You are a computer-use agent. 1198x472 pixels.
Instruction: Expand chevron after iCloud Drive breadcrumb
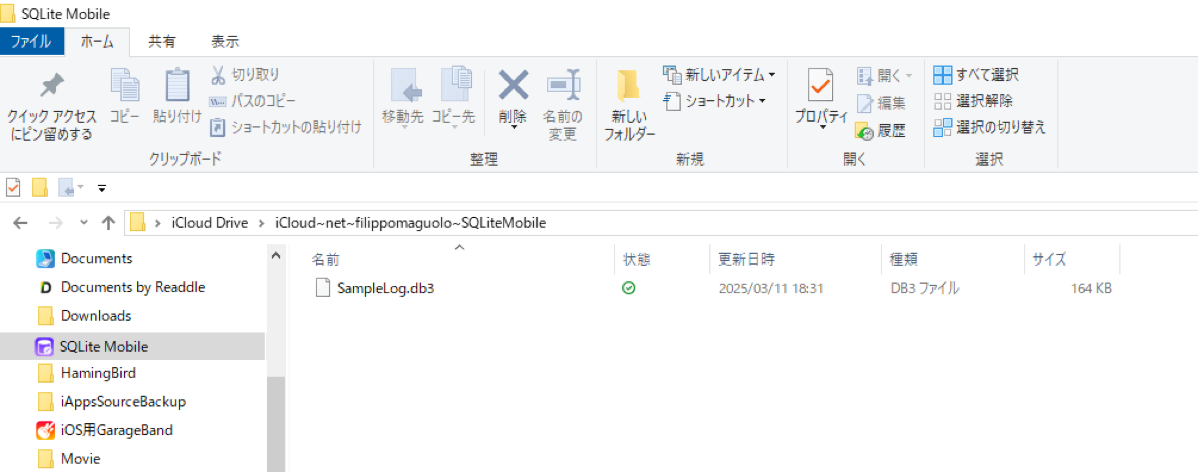point(261,223)
